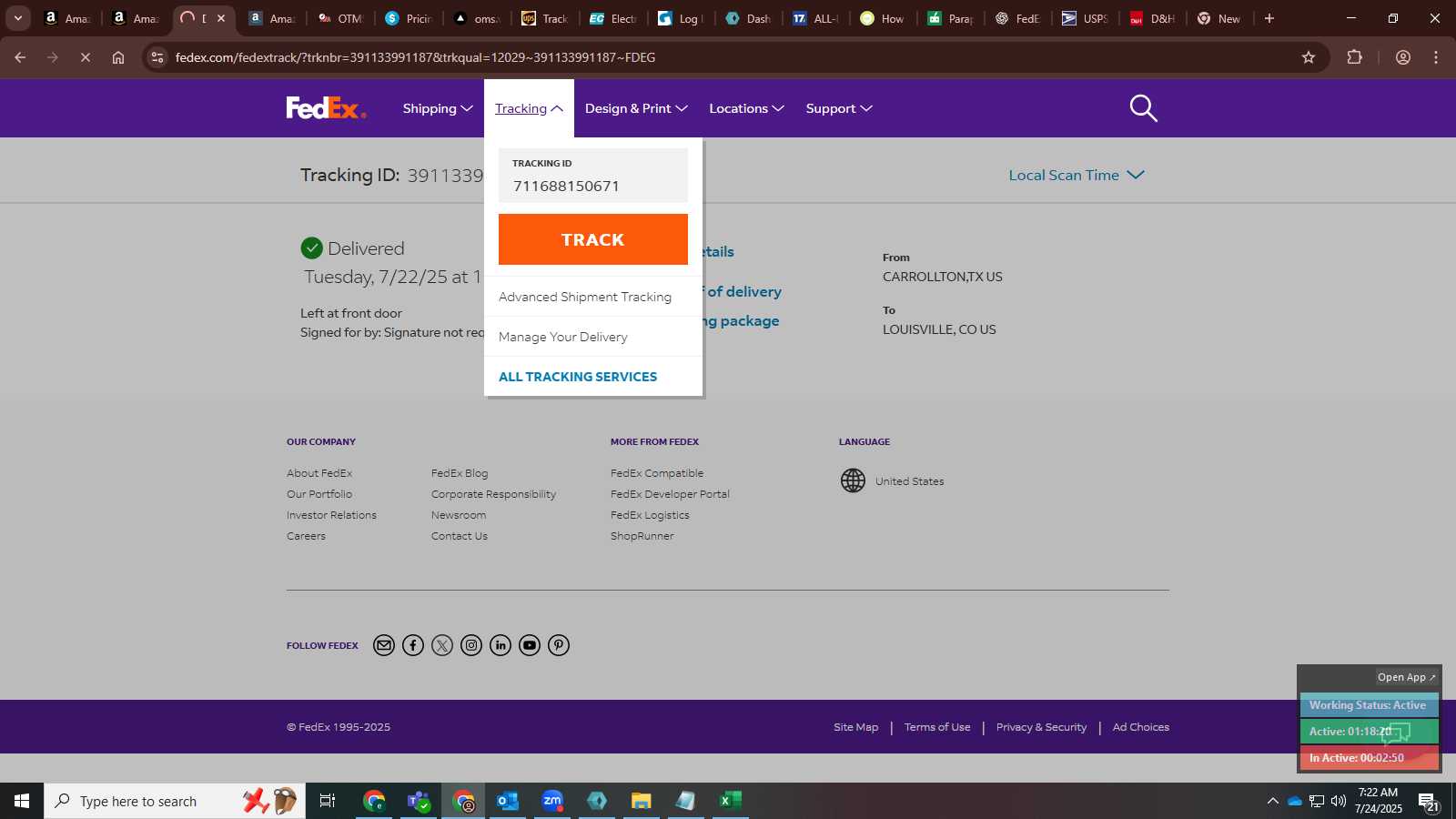The height and width of the screenshot is (819, 1456).
Task: Open the FedEx Instagram icon
Action: pyautogui.click(x=471, y=645)
